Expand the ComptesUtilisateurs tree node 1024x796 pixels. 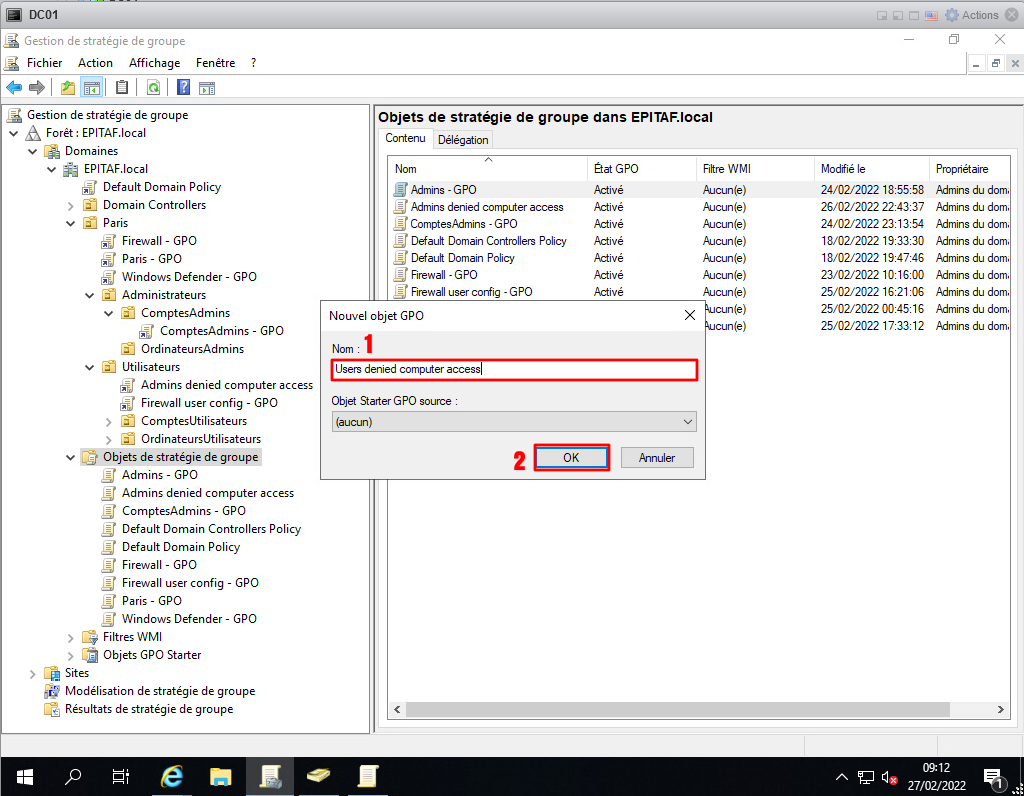coord(109,421)
